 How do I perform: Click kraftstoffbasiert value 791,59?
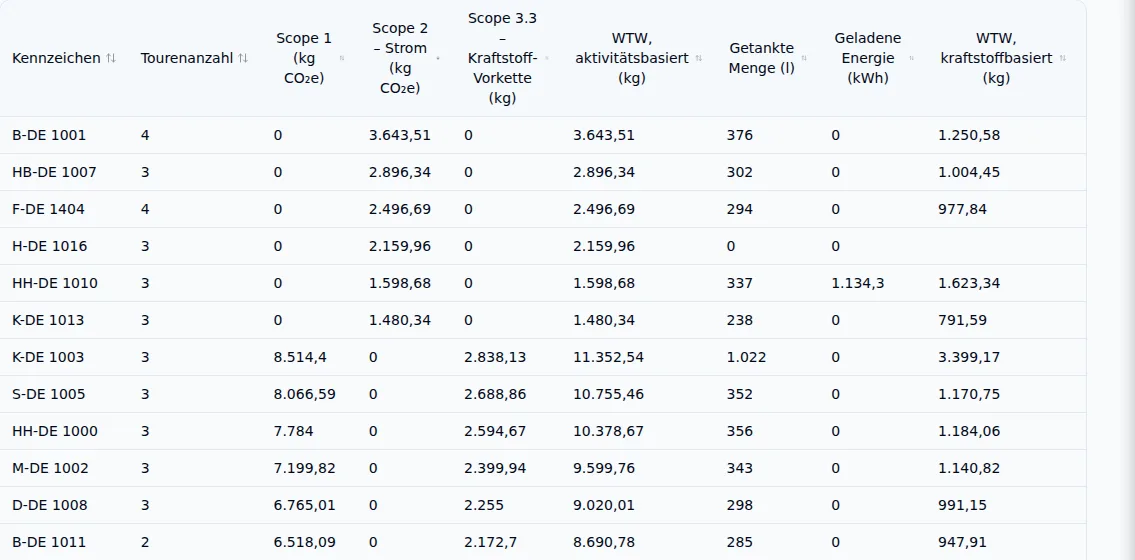pyautogui.click(x=962, y=320)
